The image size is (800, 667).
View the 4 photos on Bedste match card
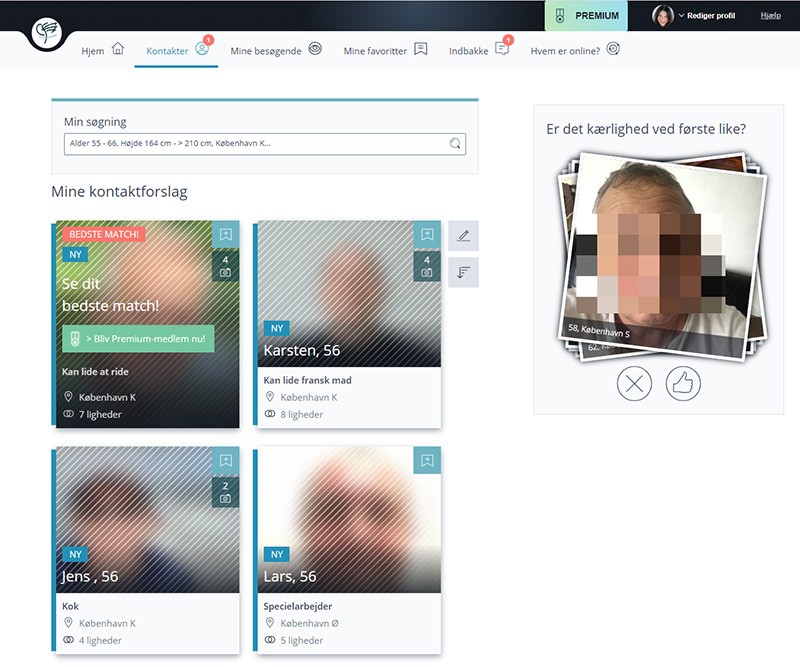(x=226, y=266)
